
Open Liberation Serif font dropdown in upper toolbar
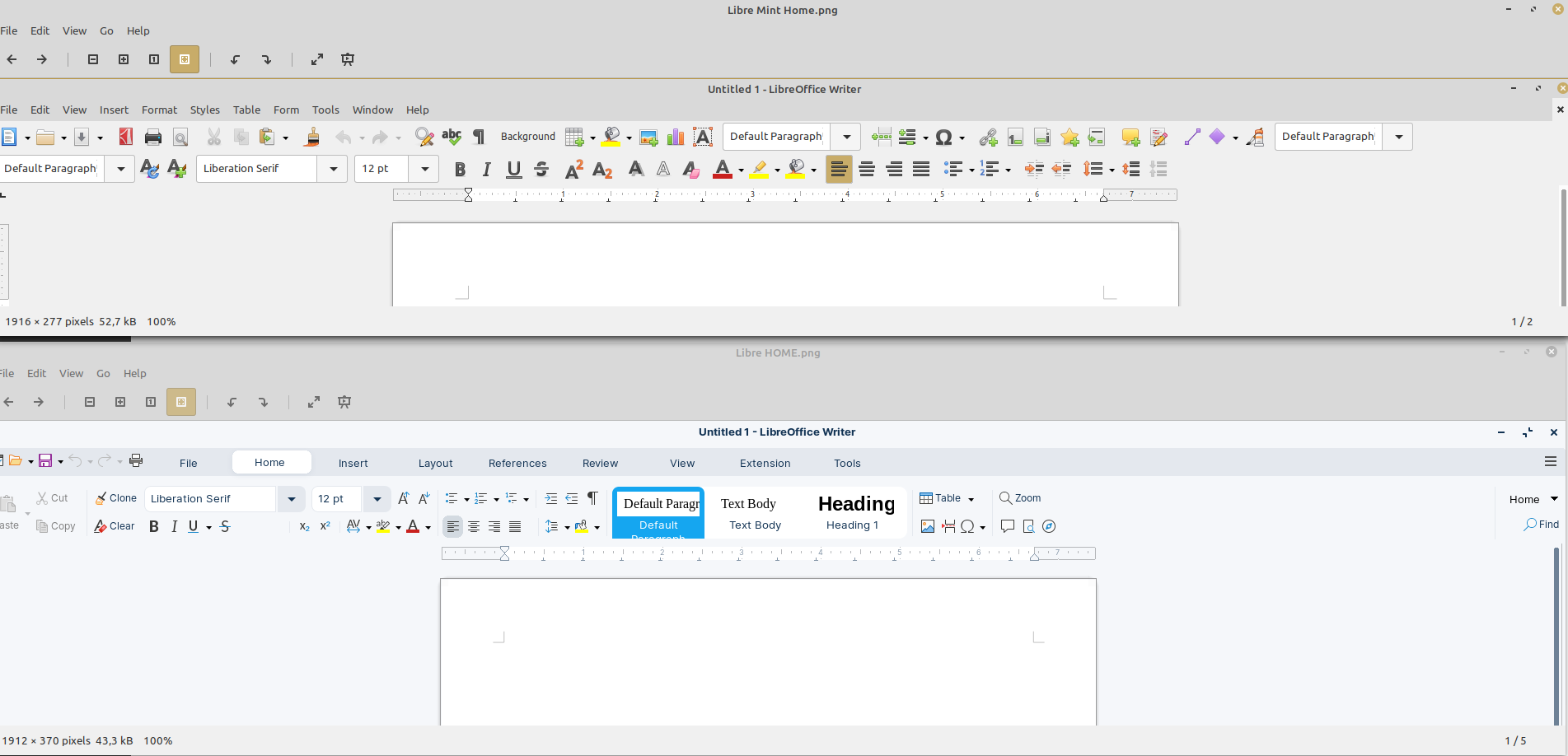click(x=333, y=169)
